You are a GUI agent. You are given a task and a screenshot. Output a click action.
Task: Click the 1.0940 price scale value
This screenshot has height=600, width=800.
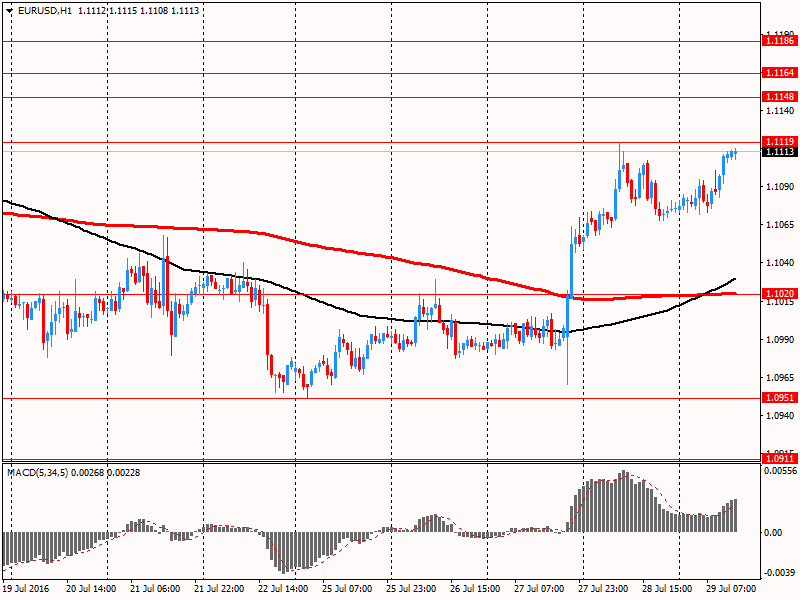click(x=780, y=416)
